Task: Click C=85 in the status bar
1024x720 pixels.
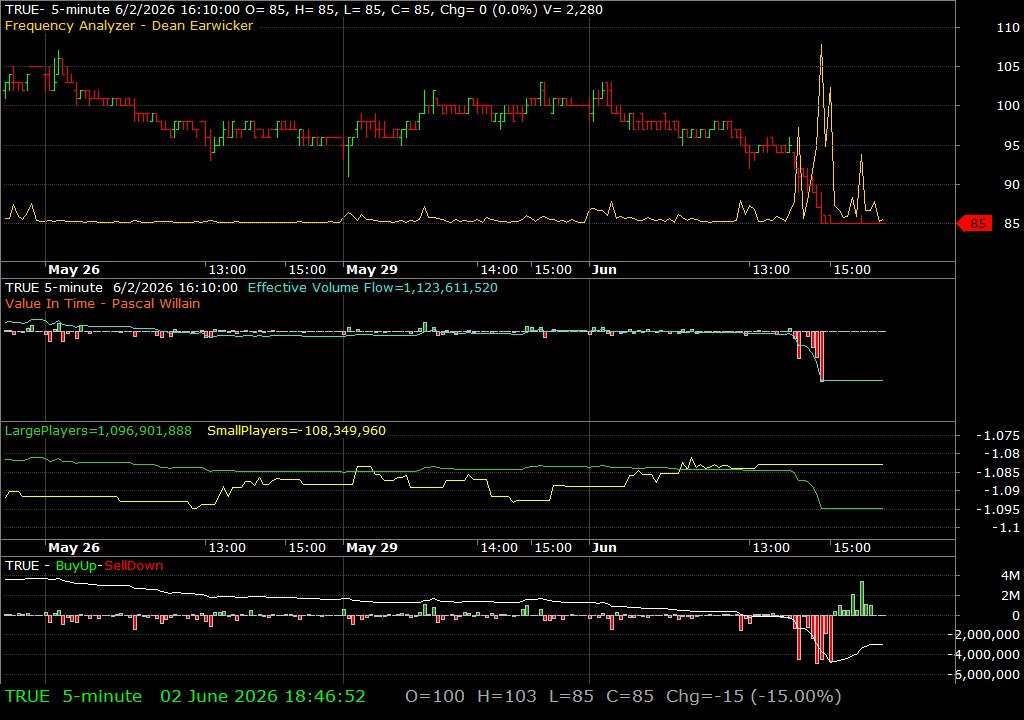Action: [x=630, y=696]
